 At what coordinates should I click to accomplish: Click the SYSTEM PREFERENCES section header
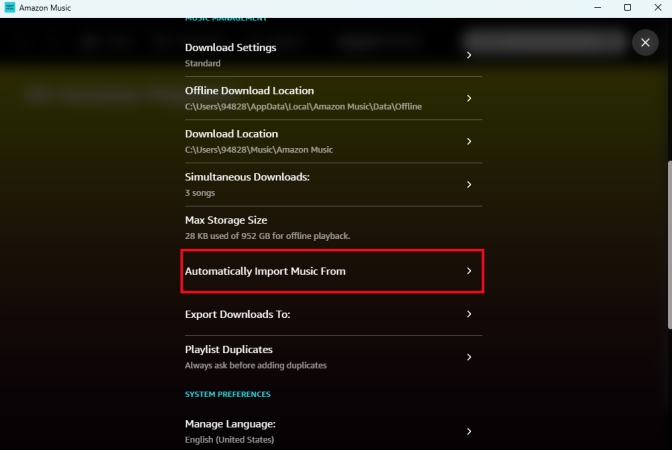(x=228, y=394)
